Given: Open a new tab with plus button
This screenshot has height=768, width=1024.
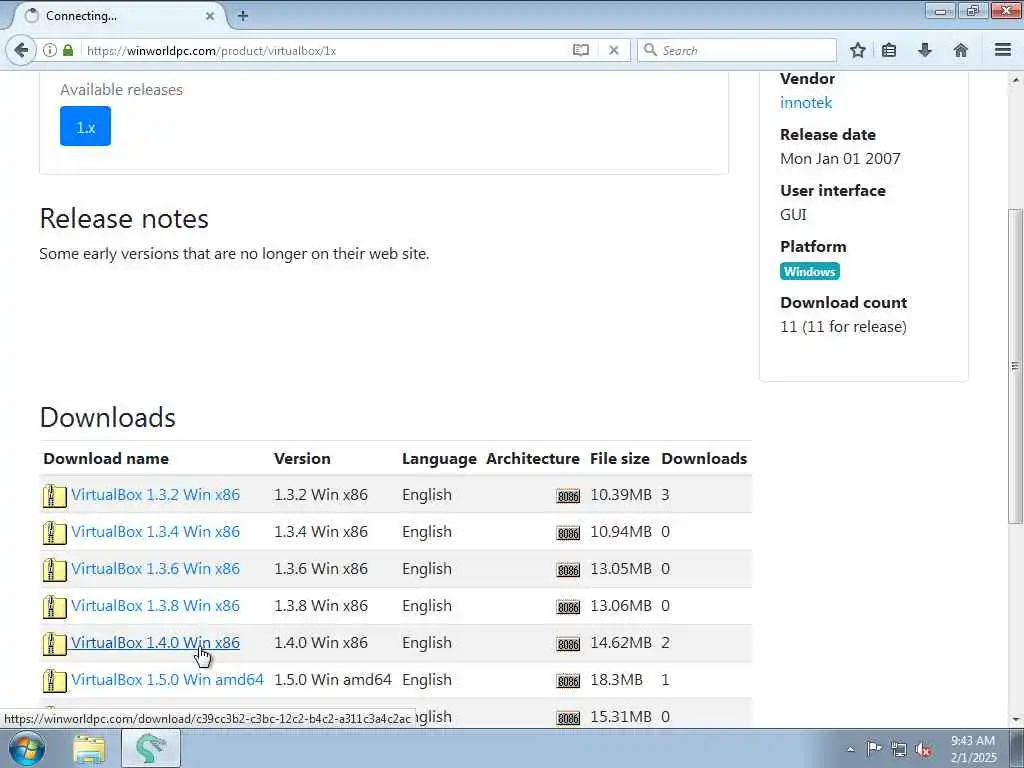Looking at the screenshot, I should click(x=242, y=16).
